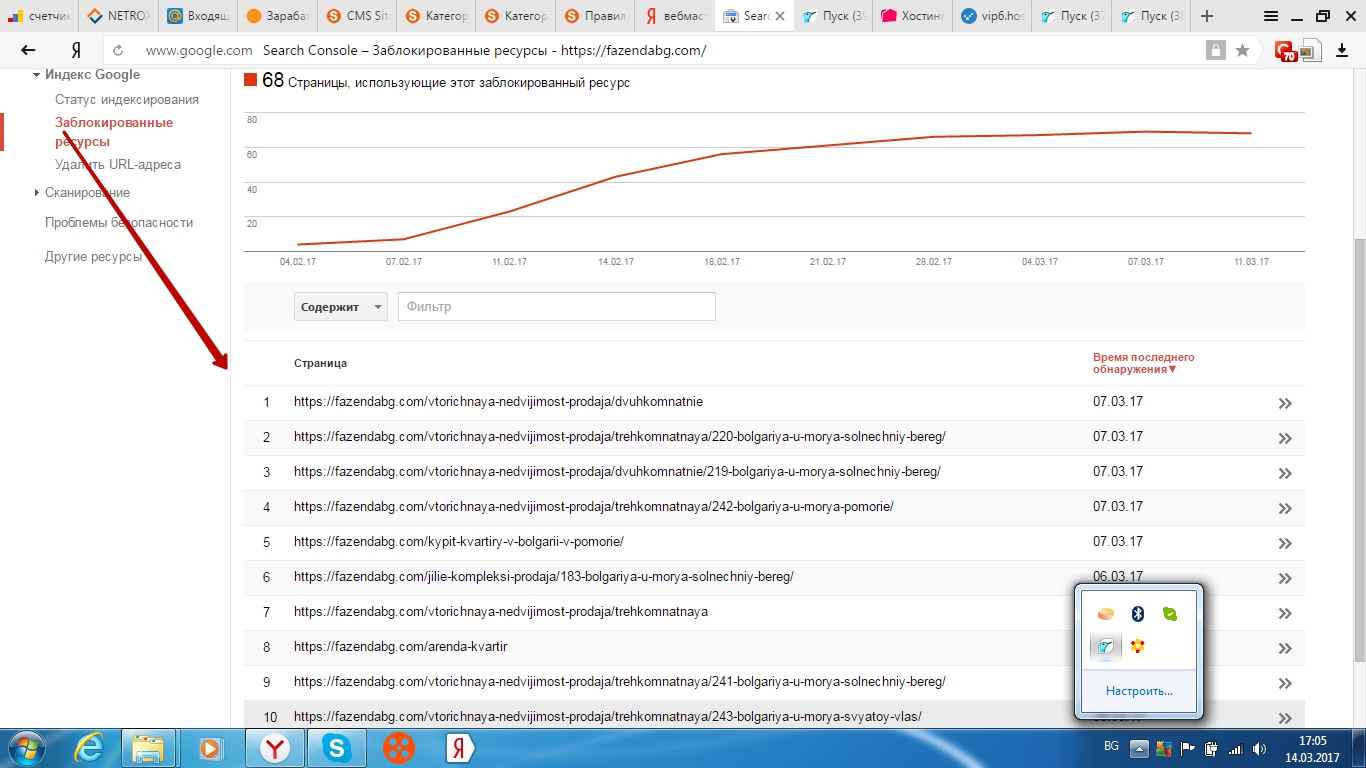Click the bookmark star in address bar

click(1242, 50)
